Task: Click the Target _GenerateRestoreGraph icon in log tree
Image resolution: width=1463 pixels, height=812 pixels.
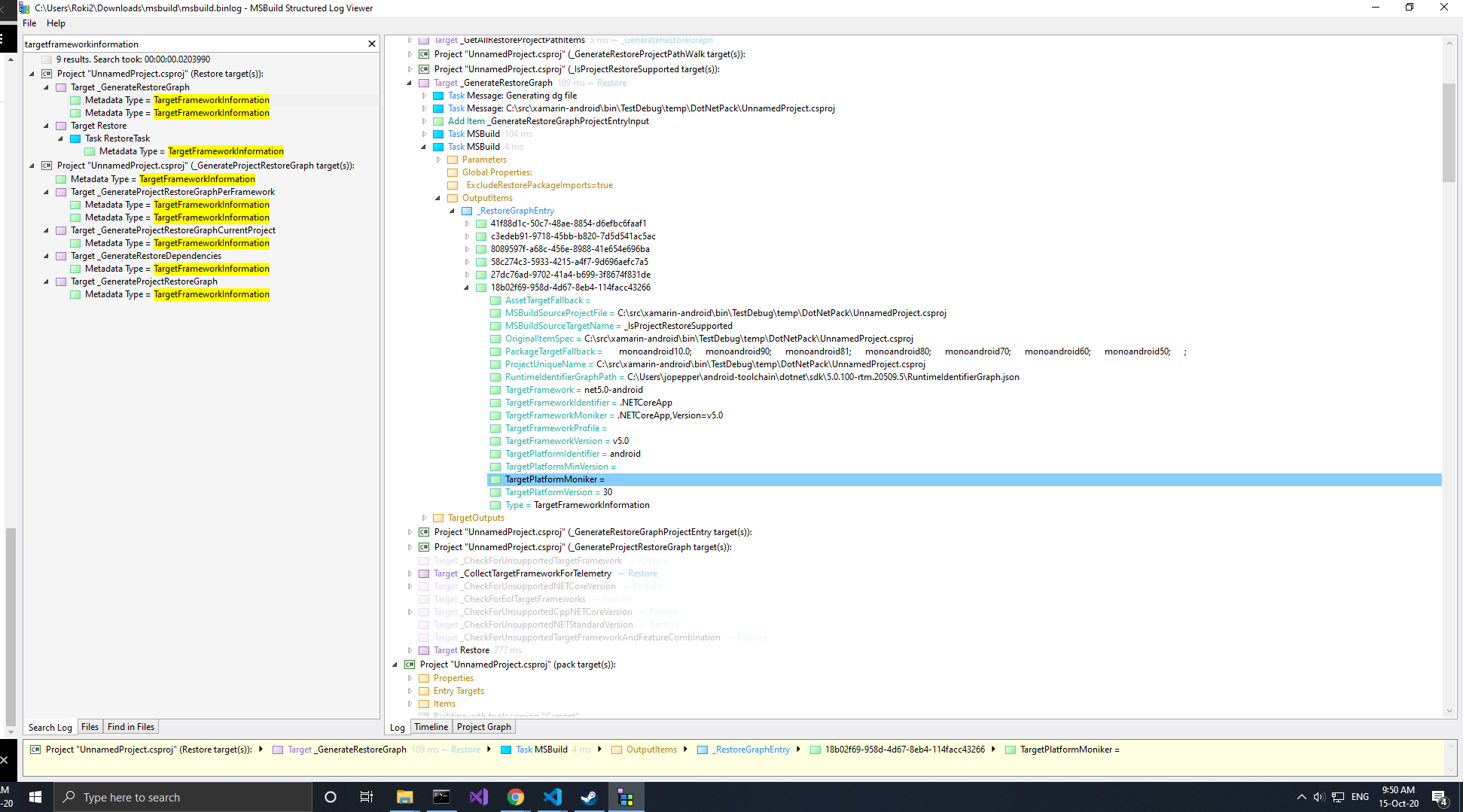Action: [x=424, y=83]
